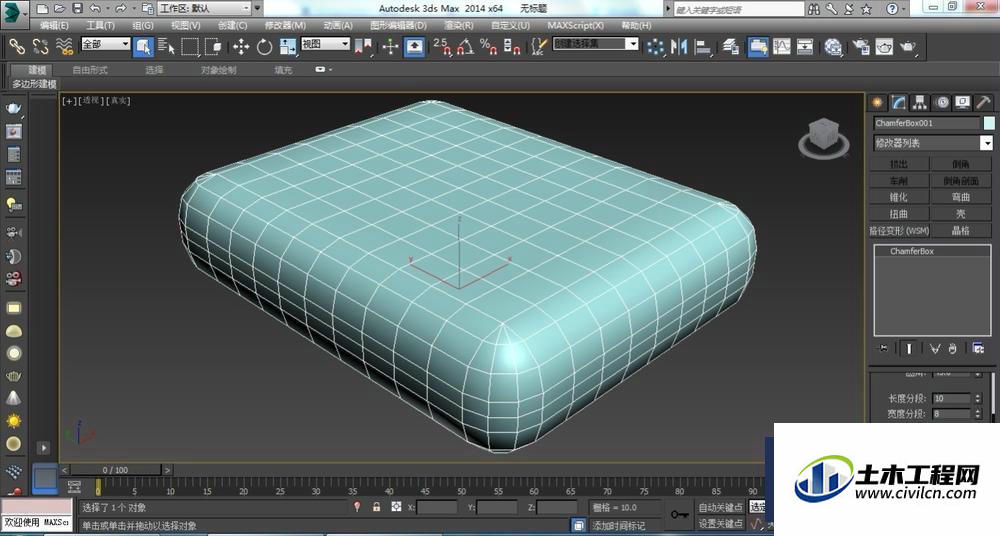
Task: Toggle the 2.5D Snaps button
Action: (x=442, y=47)
